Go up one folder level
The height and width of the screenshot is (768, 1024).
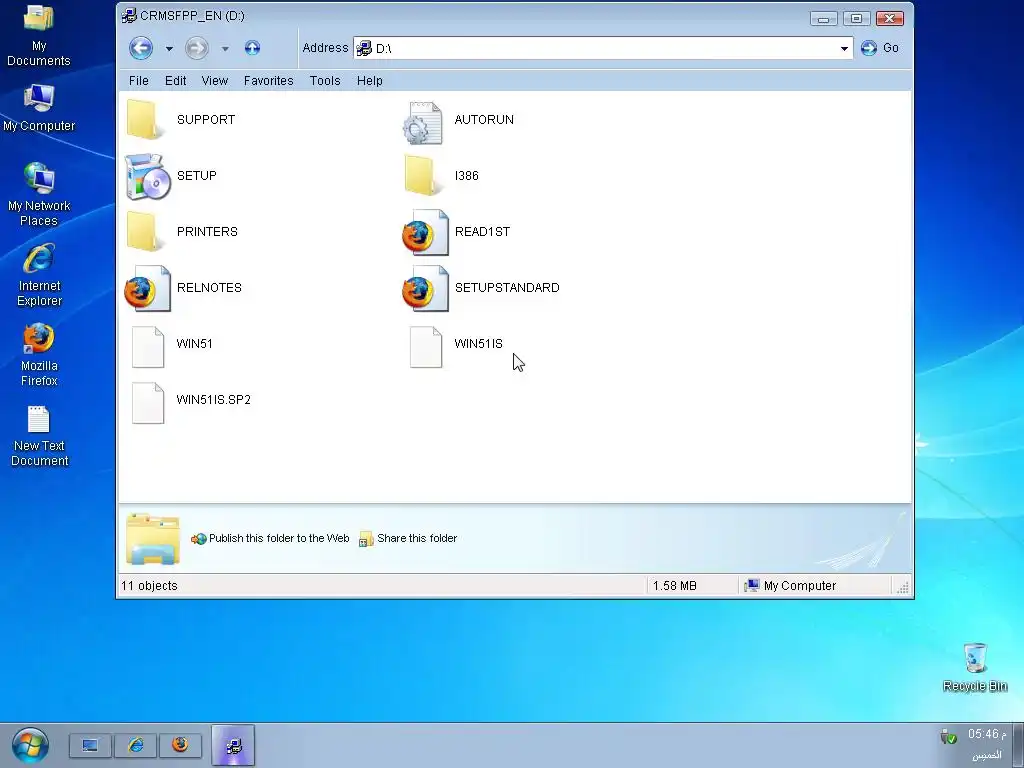coord(252,48)
